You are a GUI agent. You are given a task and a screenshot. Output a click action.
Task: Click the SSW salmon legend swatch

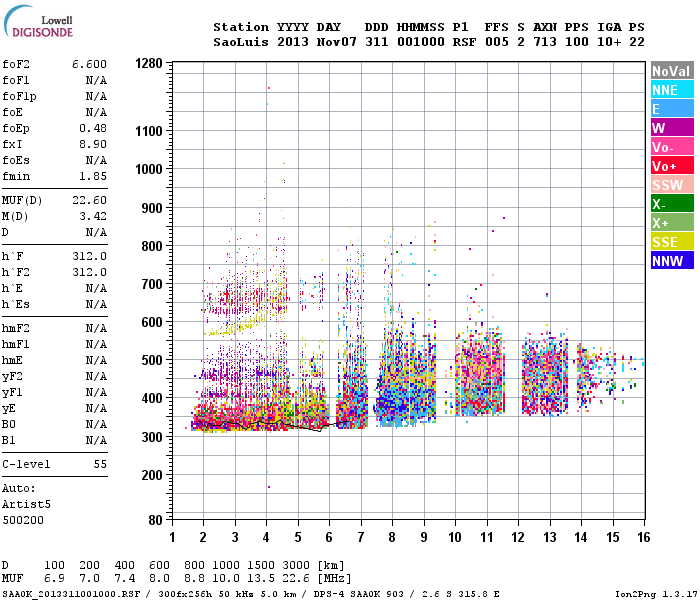(x=672, y=185)
